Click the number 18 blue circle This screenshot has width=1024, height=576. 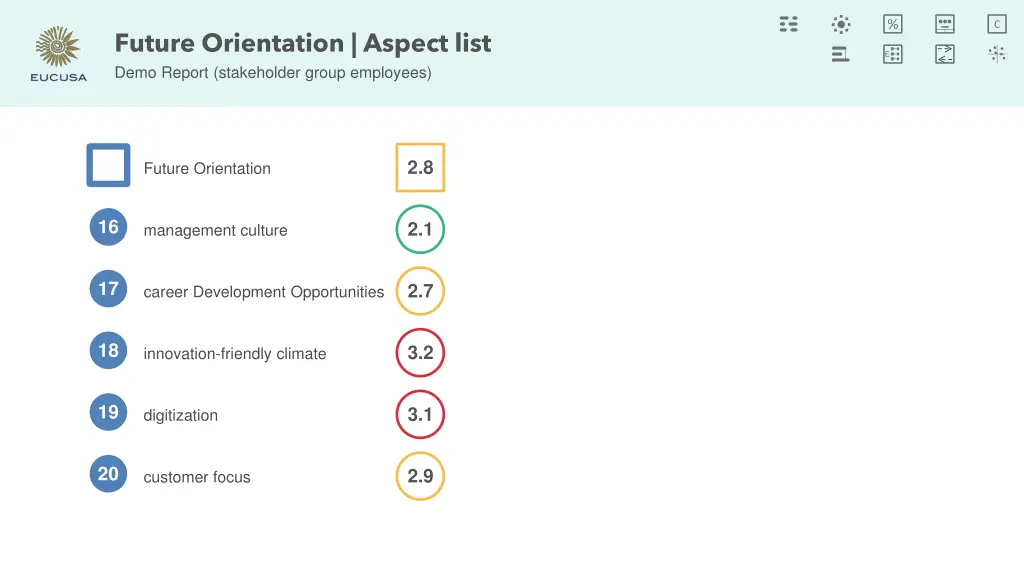[x=108, y=351]
